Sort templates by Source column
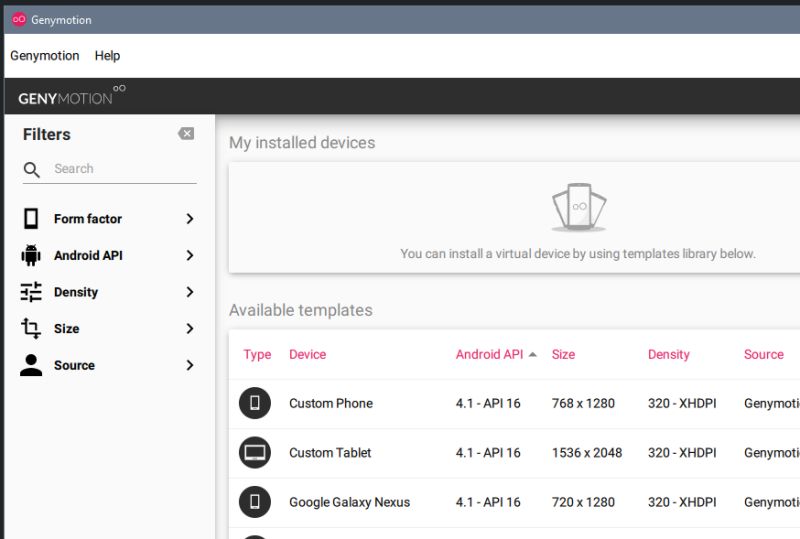The image size is (800, 539). 763,354
